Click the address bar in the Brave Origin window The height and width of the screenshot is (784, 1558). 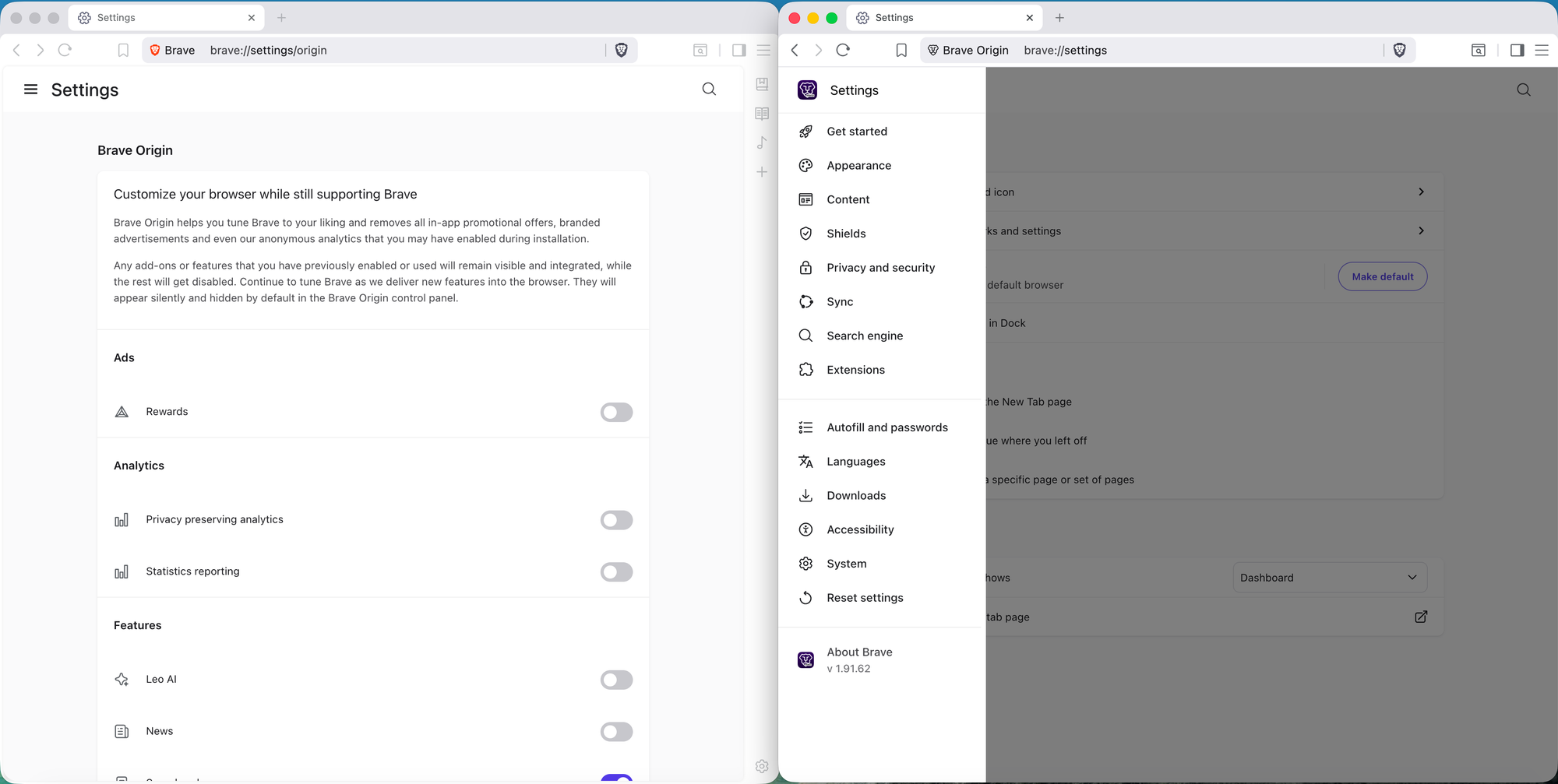click(1167, 51)
